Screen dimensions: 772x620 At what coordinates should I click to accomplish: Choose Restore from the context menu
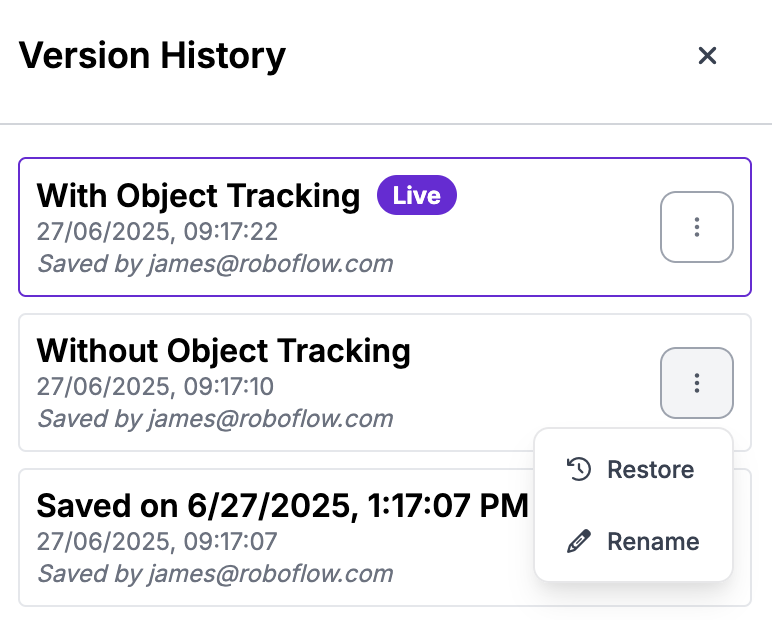click(x=650, y=469)
